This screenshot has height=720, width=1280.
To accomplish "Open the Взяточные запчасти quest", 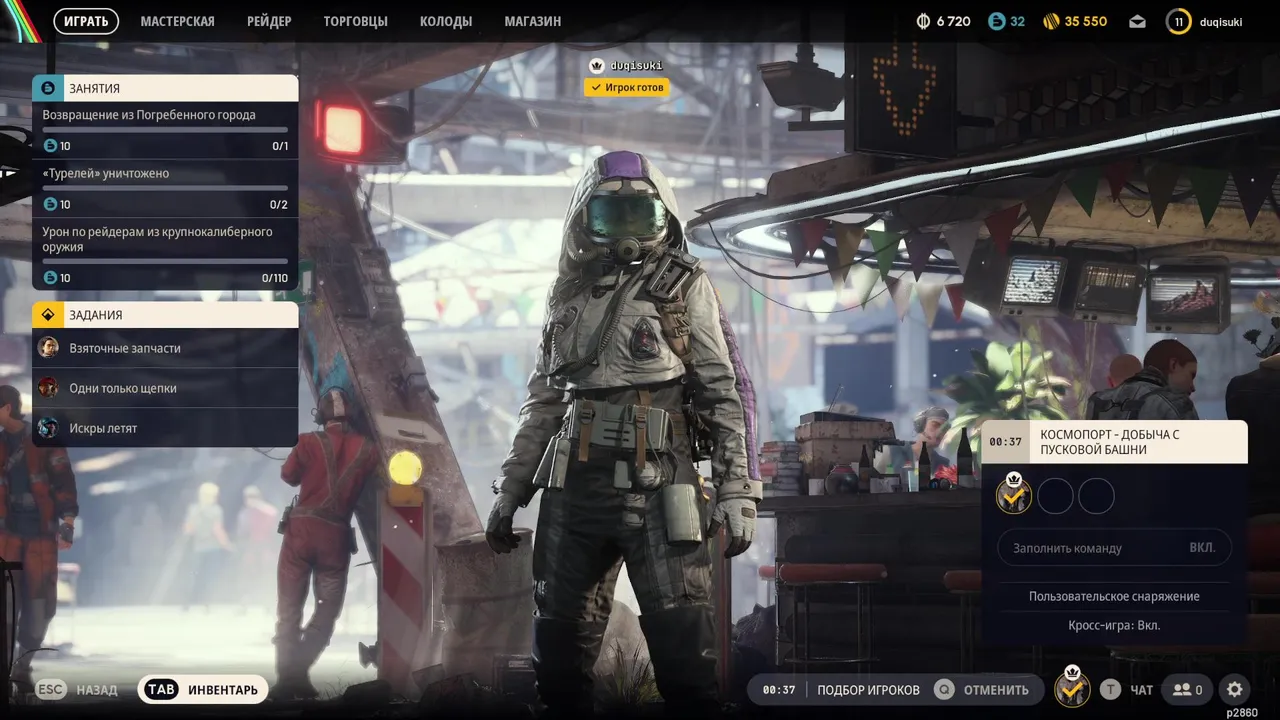I will pyautogui.click(x=165, y=348).
